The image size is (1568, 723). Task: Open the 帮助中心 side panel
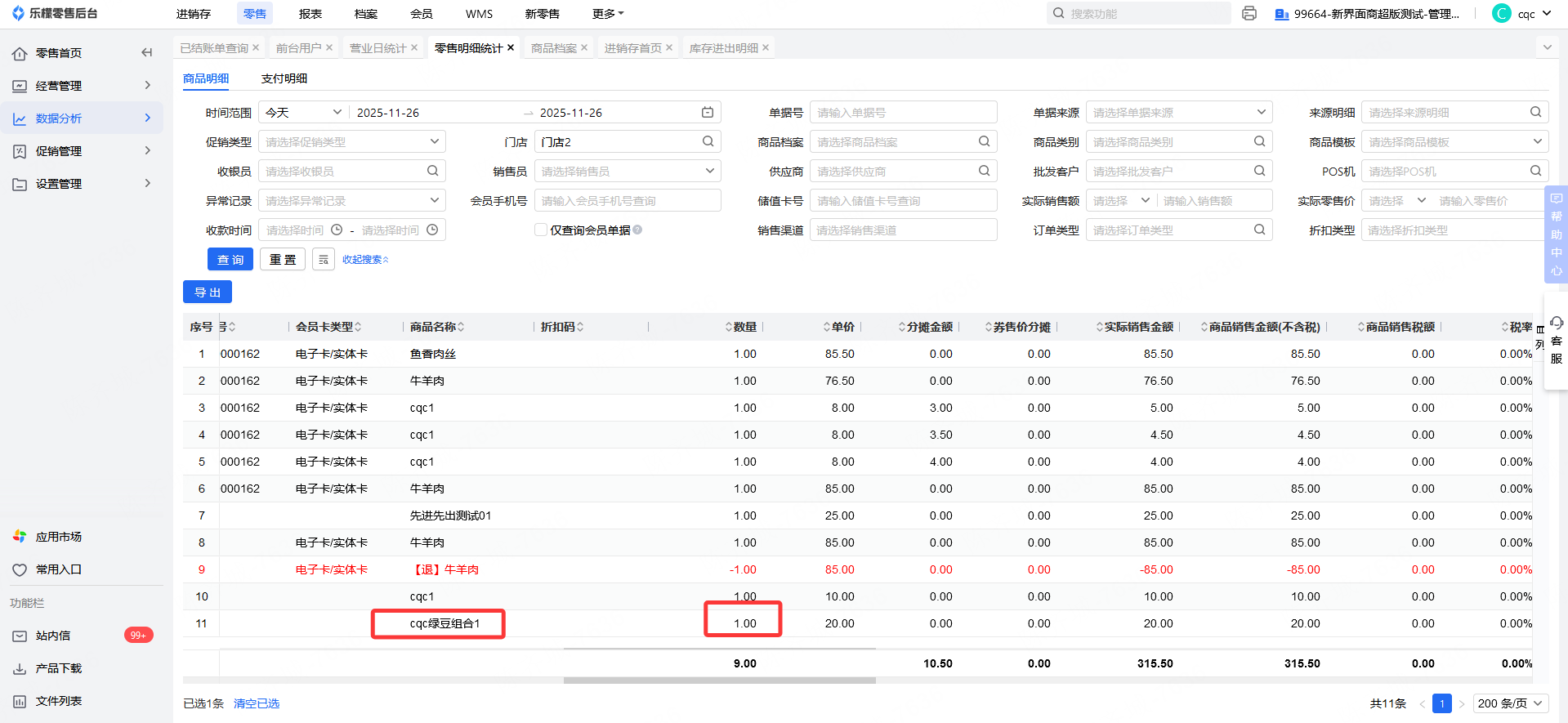1557,234
